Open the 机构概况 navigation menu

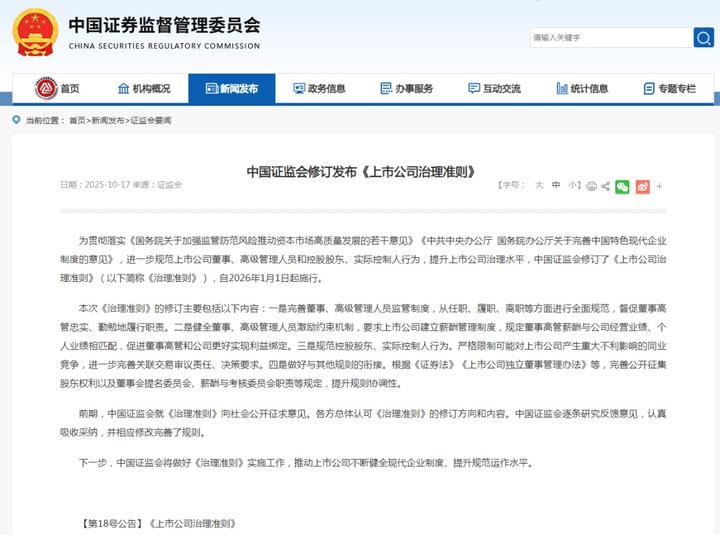144,89
